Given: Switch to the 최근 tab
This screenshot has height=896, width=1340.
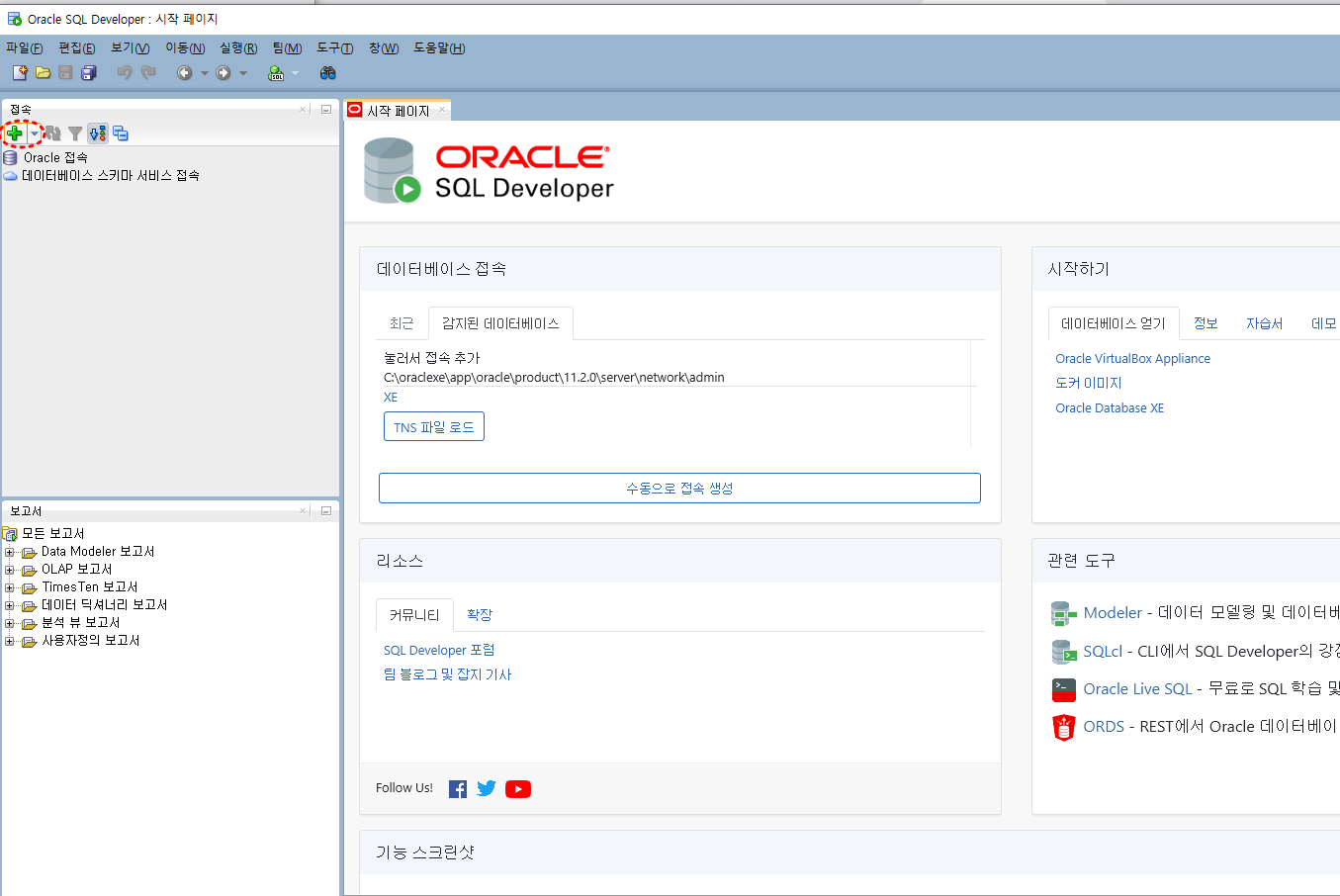Looking at the screenshot, I should pyautogui.click(x=402, y=323).
